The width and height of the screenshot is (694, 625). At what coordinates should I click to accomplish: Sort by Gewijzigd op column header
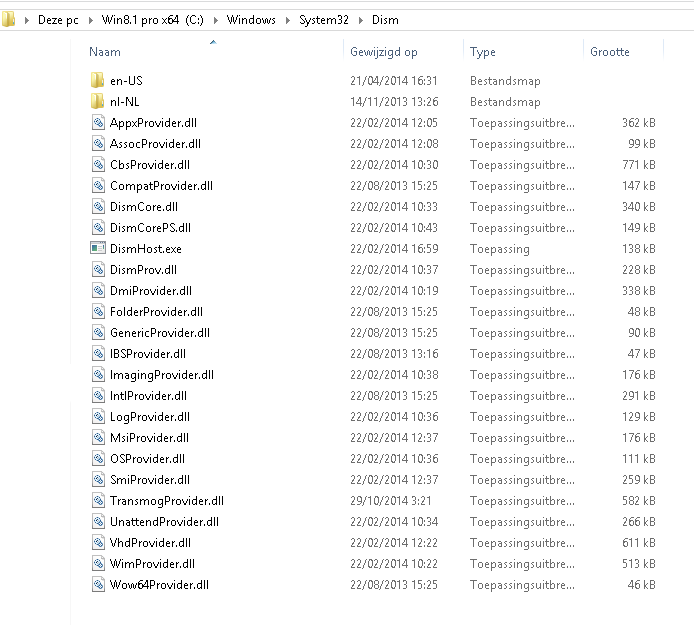(384, 52)
